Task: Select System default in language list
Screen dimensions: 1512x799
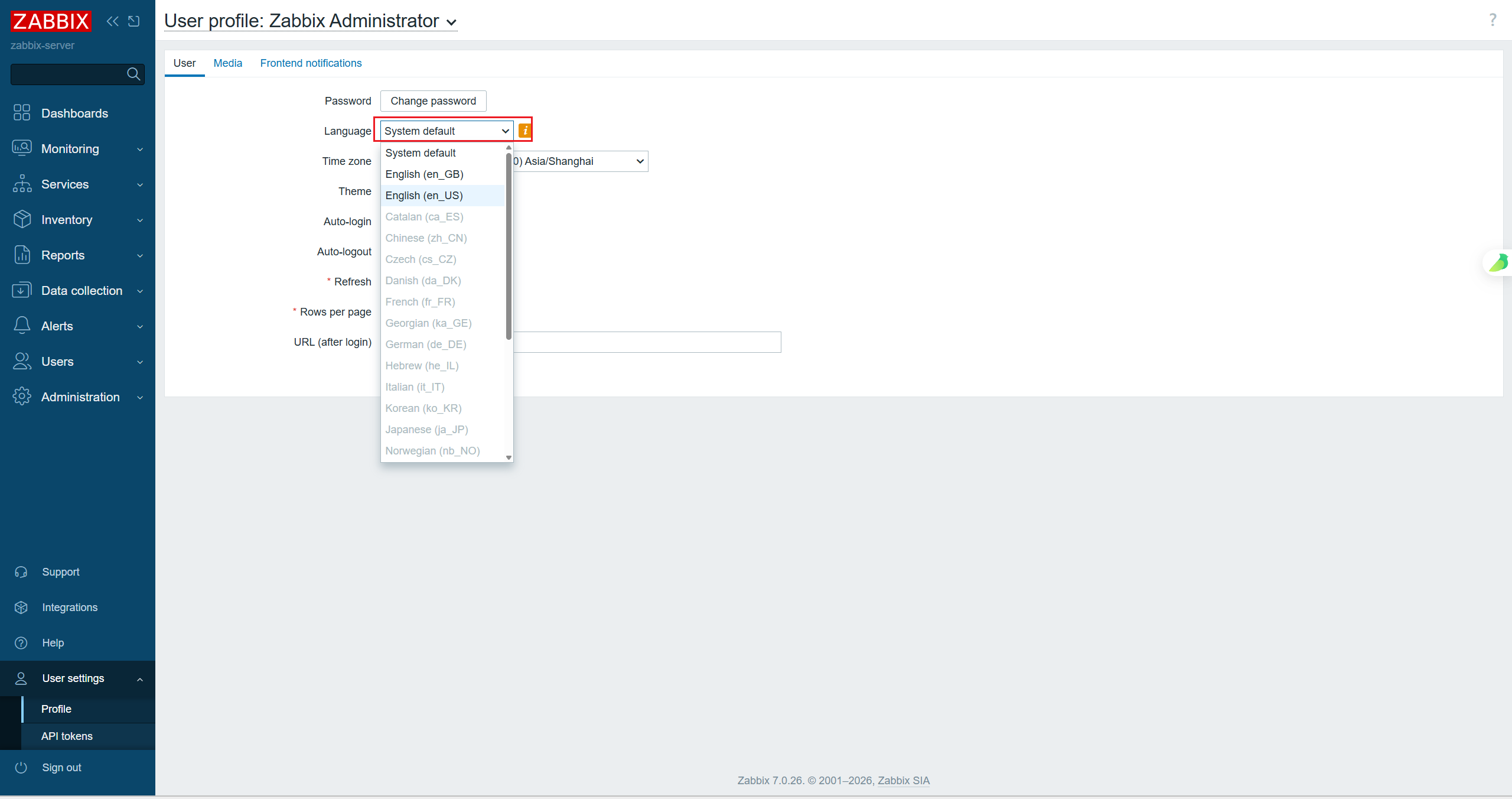Action: tap(443, 153)
